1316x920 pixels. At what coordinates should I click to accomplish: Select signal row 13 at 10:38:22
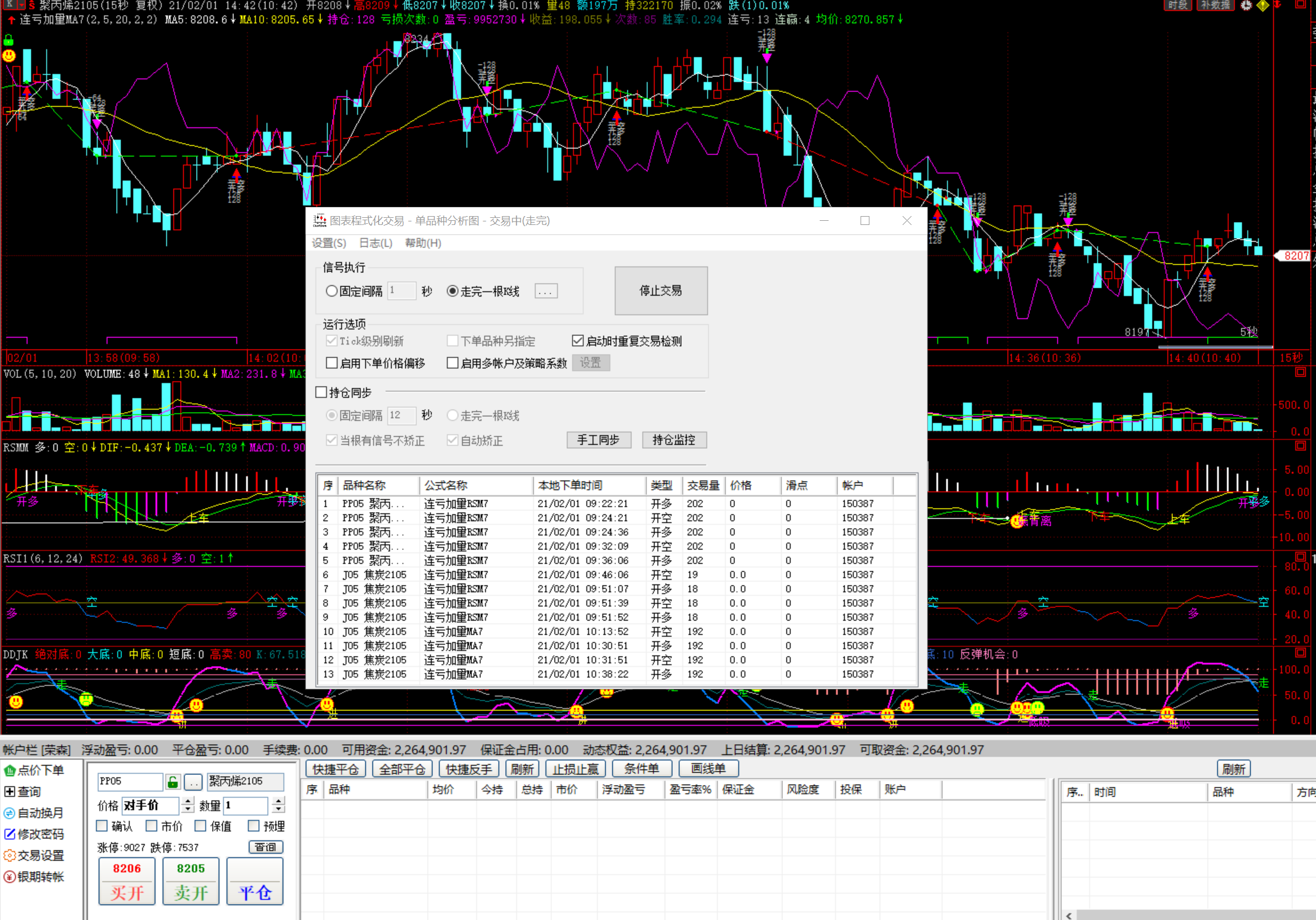coord(617,674)
